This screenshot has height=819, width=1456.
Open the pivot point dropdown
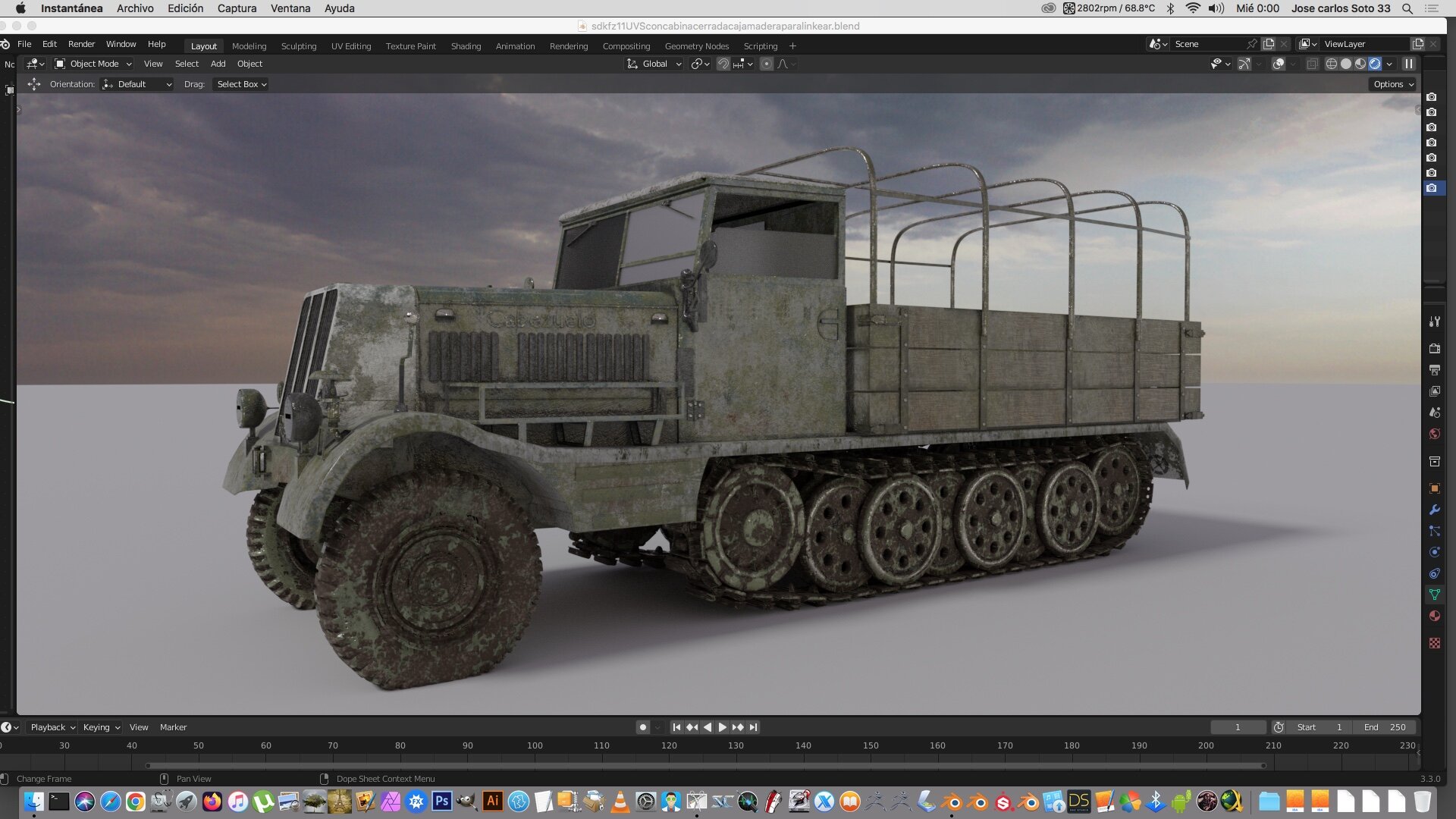pyautogui.click(x=700, y=64)
